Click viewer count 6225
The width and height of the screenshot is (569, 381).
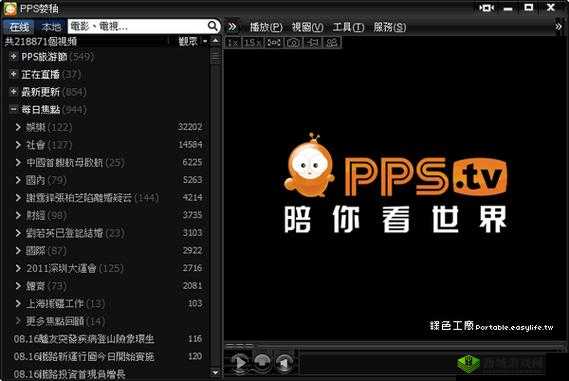192,162
